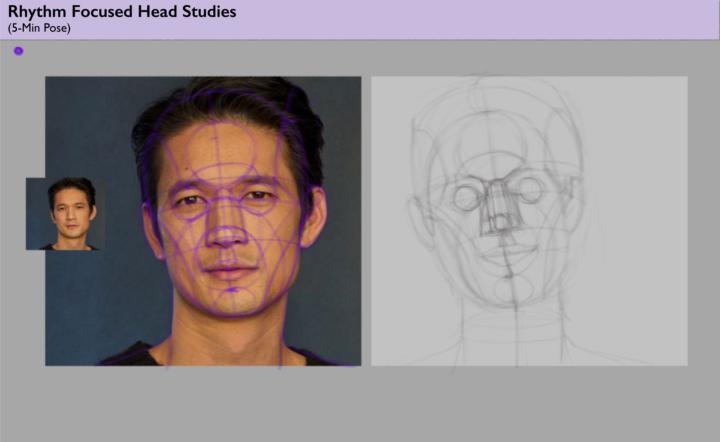This screenshot has height=442, width=720.
Task: Click the left eye circle in the sketch
Action: click(466, 197)
